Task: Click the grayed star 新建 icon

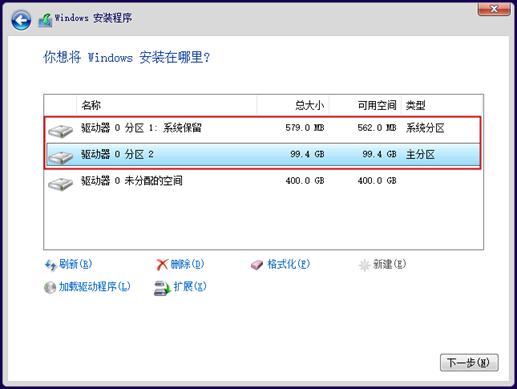Action: click(364, 265)
